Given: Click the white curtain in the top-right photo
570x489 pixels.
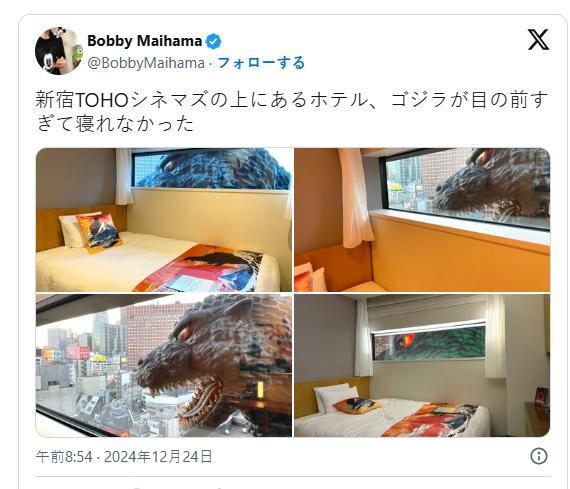Looking at the screenshot, I should 356,198.
